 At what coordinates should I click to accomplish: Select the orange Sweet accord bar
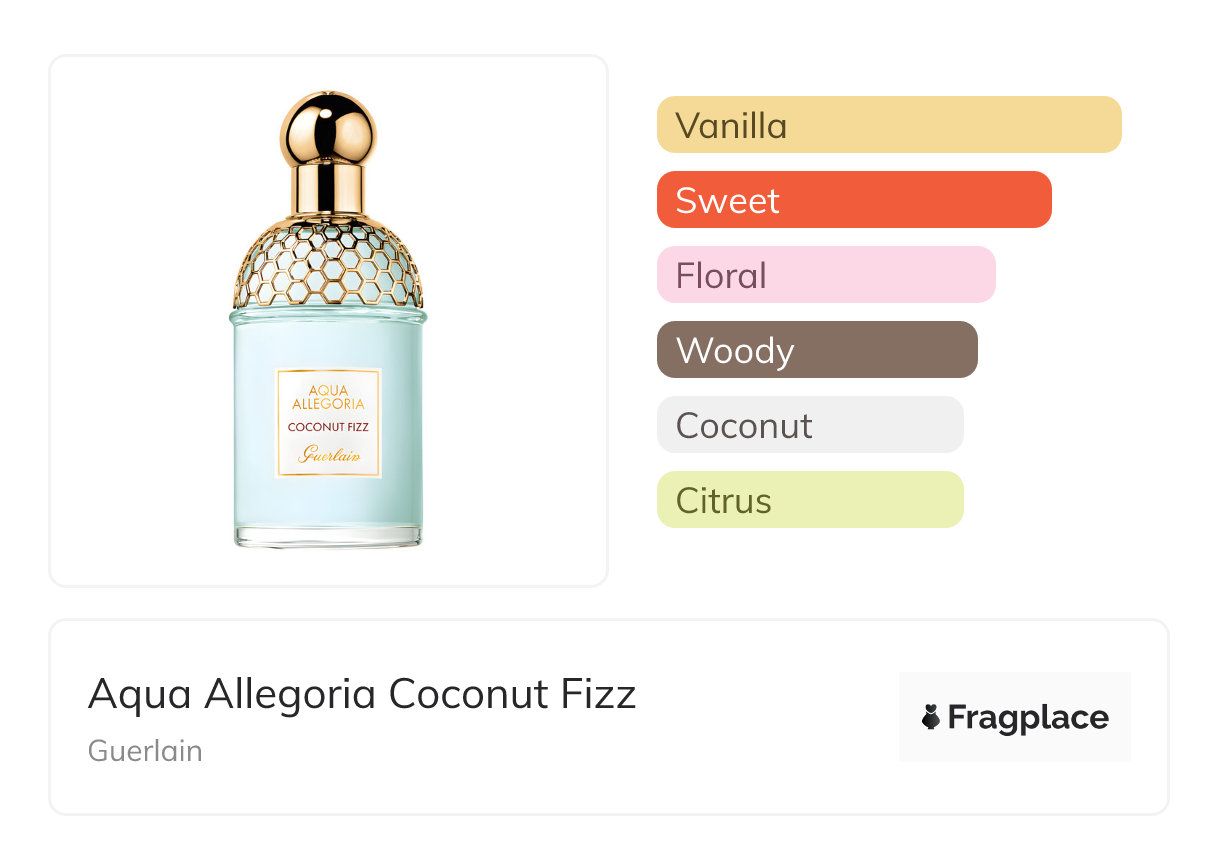click(854, 200)
